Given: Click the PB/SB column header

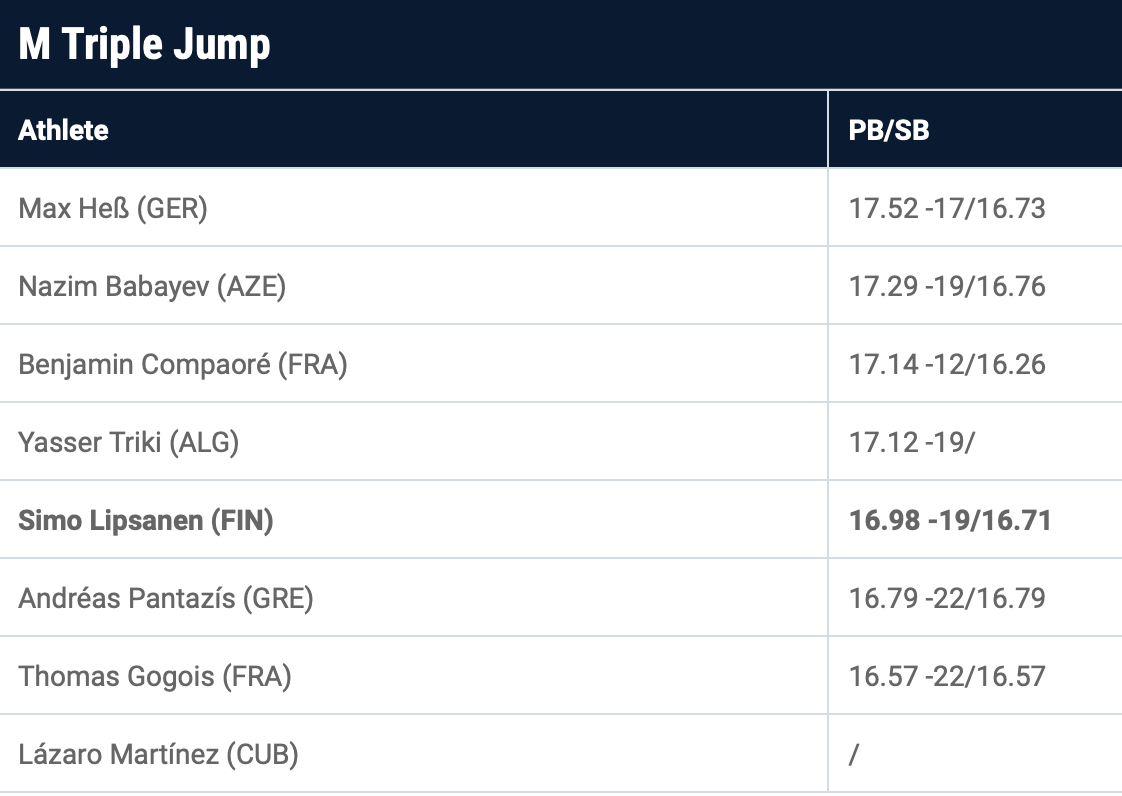Looking at the screenshot, I should point(888,130).
